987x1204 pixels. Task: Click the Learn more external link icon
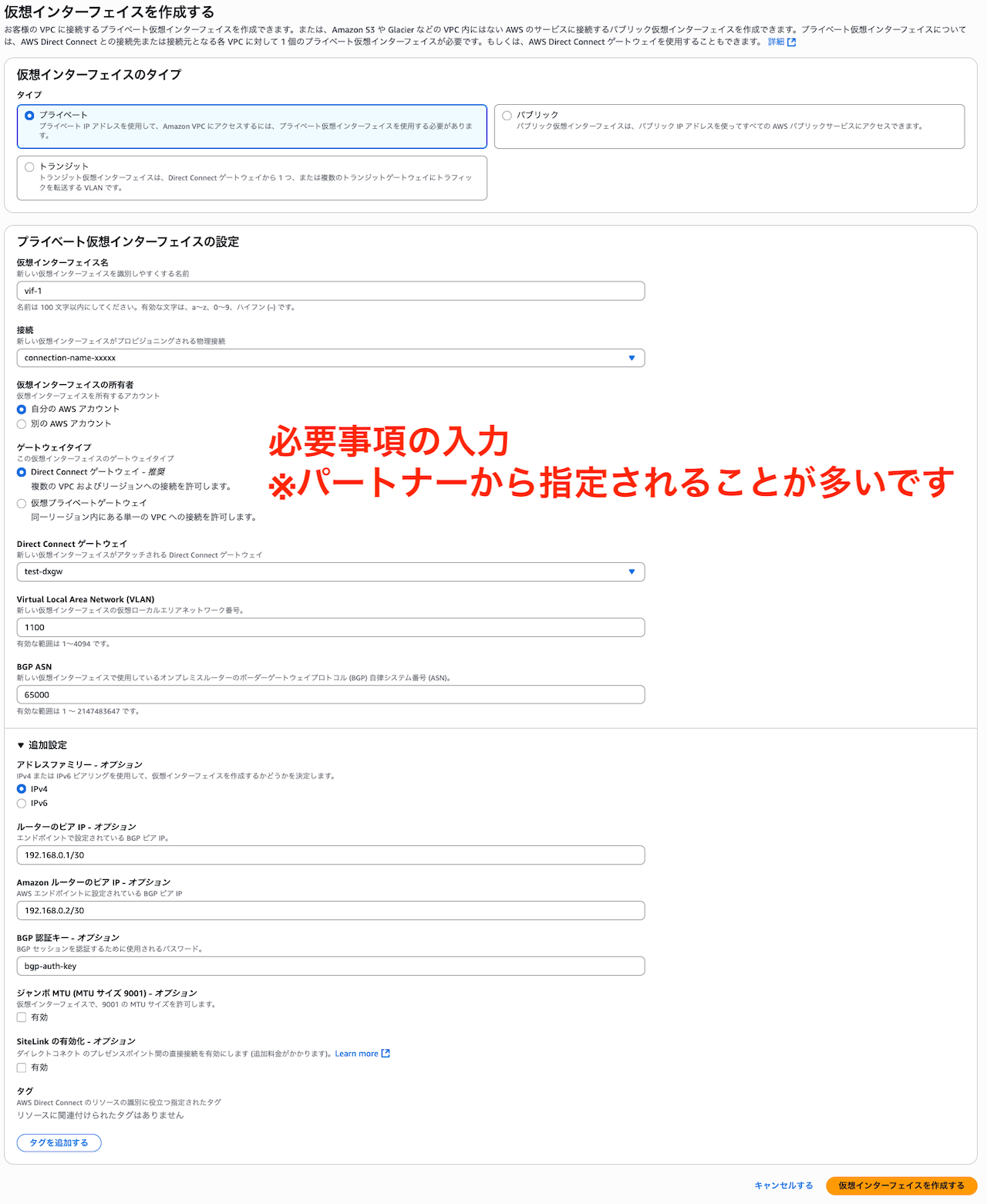point(386,1054)
